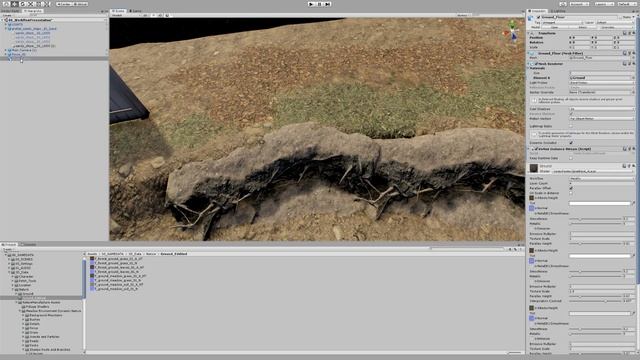Image resolution: width=640 pixels, height=360 pixels.
Task: Expand the Main Camera (1) hierarchy item
Action: coord(6,50)
